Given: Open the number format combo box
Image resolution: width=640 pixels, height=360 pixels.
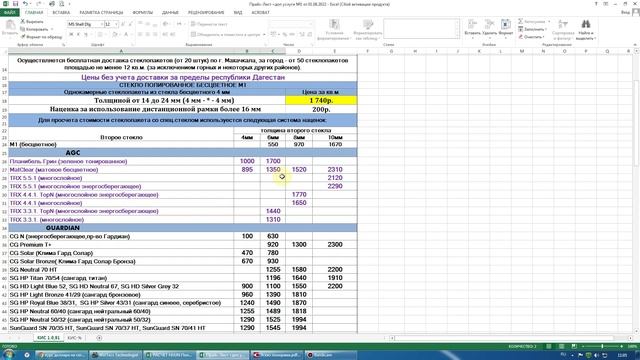Looking at the screenshot, I should point(290,24).
